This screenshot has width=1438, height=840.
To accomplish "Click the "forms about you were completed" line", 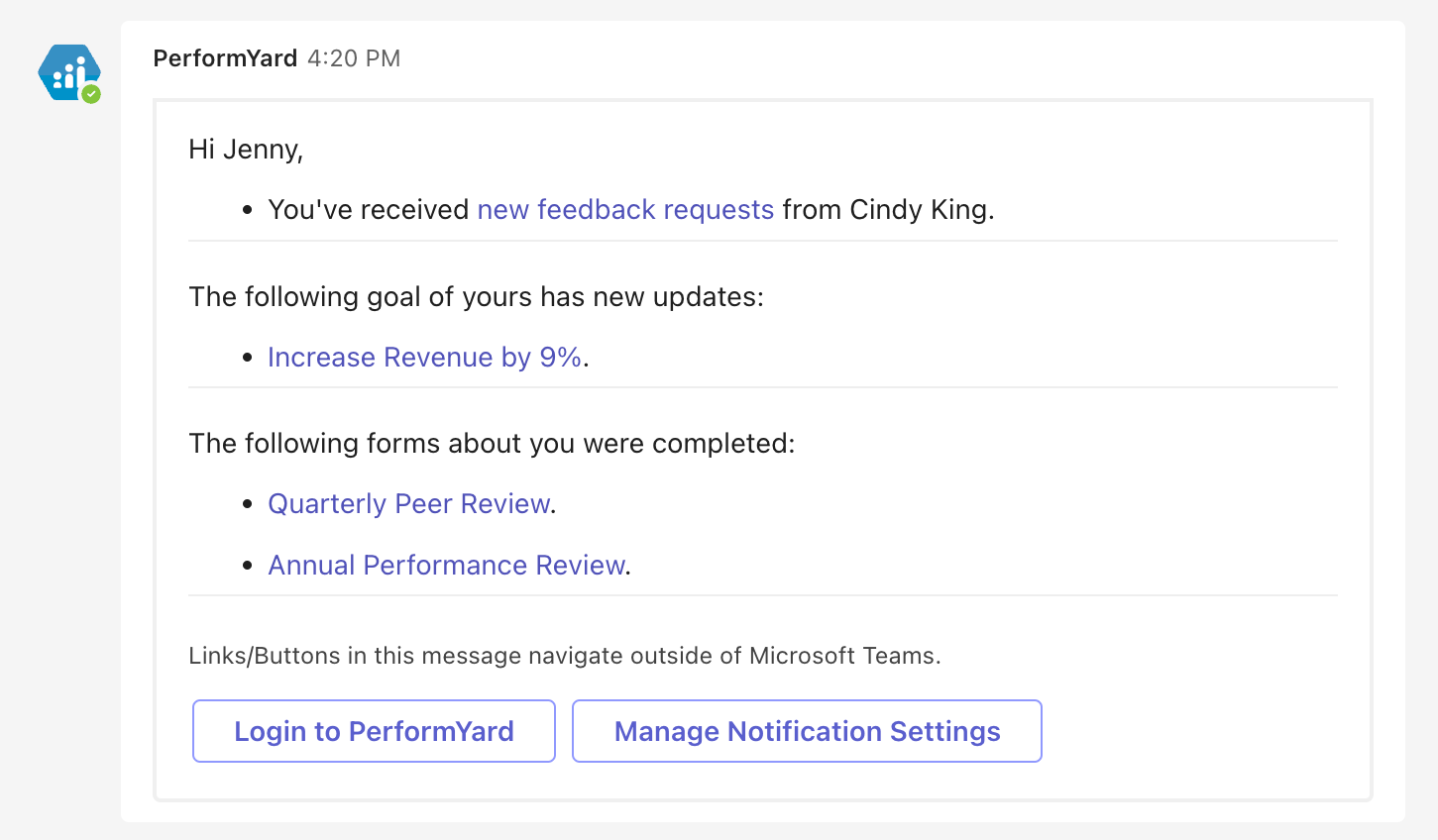I will [x=492, y=444].
